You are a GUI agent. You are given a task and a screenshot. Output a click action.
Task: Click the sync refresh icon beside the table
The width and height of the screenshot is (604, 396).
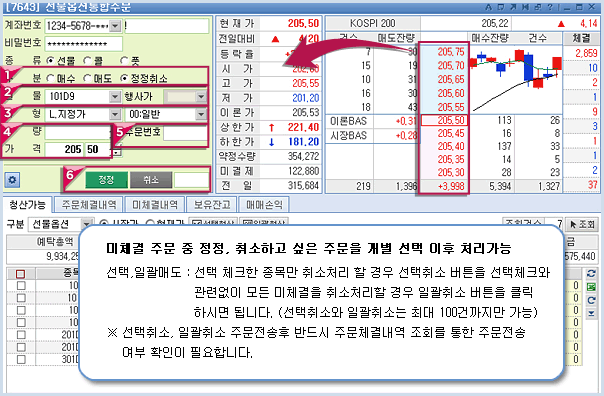pos(591,274)
